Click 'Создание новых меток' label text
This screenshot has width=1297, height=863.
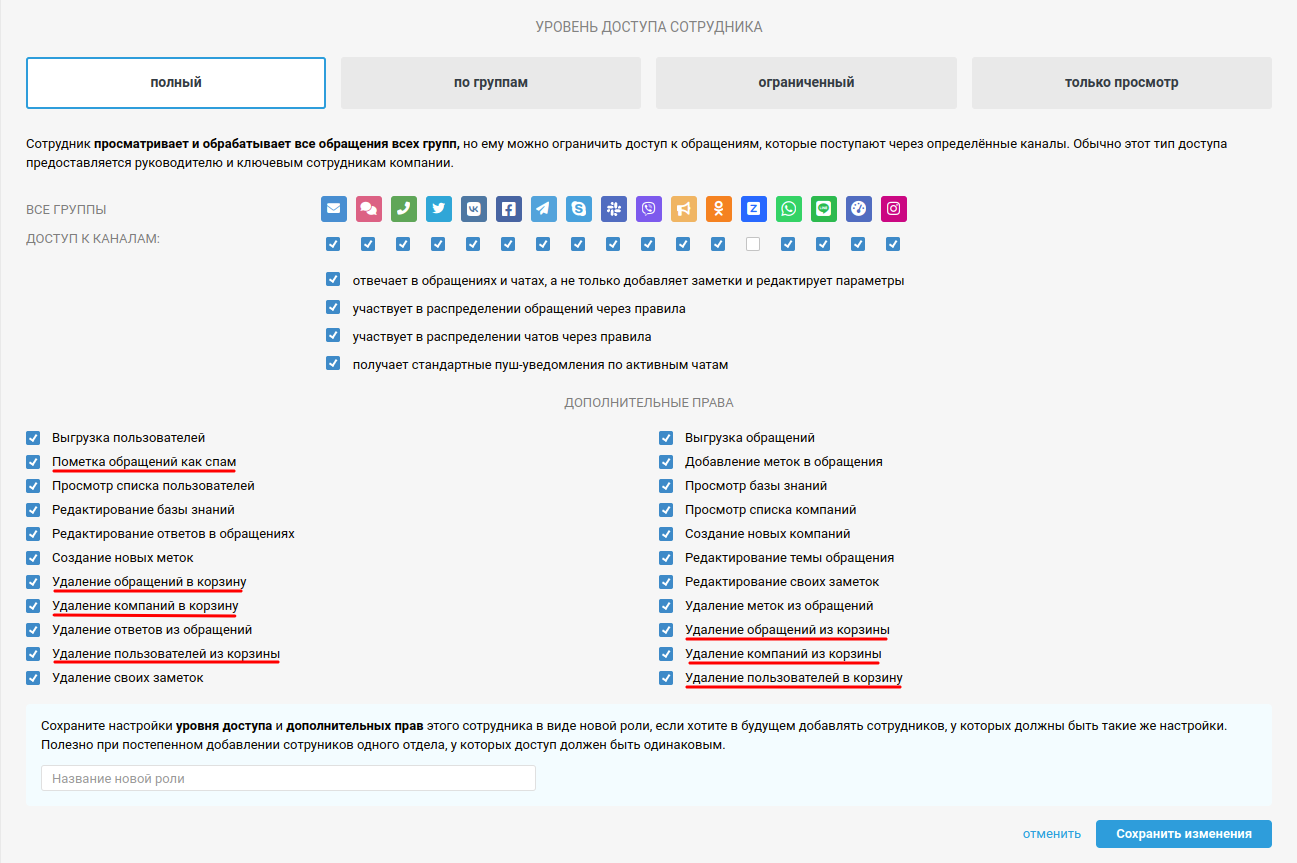123,558
